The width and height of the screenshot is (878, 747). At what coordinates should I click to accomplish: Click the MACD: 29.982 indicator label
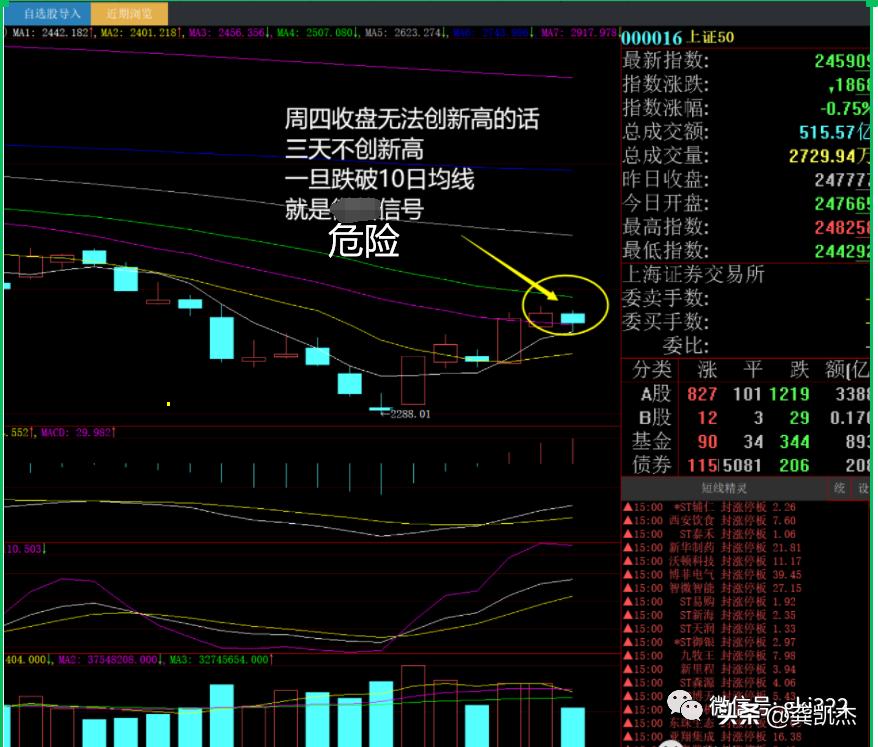click(x=78, y=433)
